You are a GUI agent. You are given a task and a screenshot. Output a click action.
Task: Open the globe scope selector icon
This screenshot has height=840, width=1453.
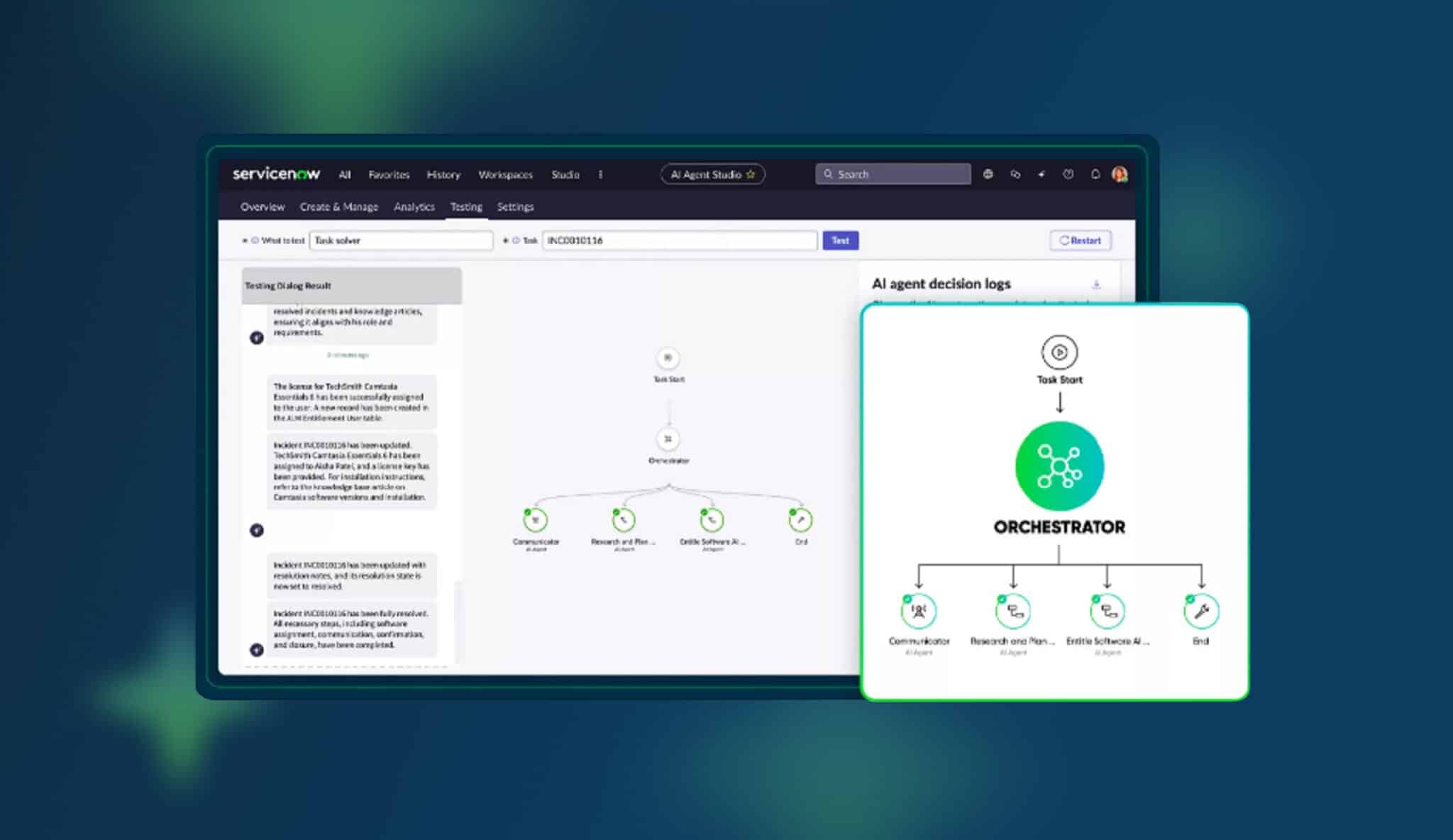(x=988, y=174)
